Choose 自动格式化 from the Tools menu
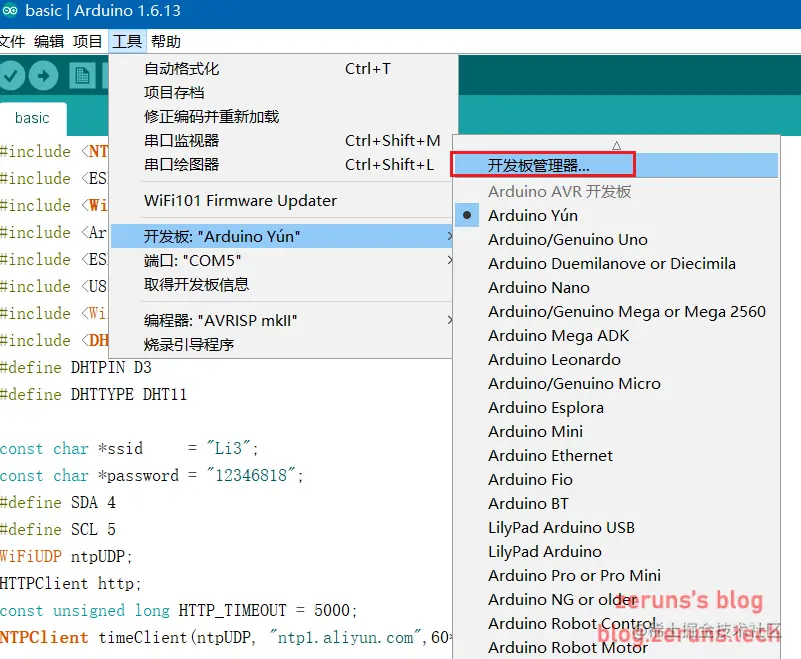 point(281,68)
